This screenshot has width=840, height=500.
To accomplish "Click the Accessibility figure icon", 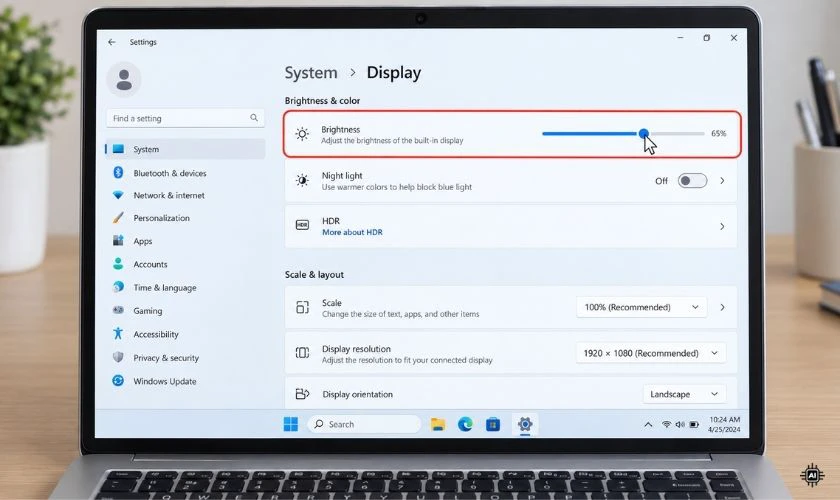I will point(118,333).
